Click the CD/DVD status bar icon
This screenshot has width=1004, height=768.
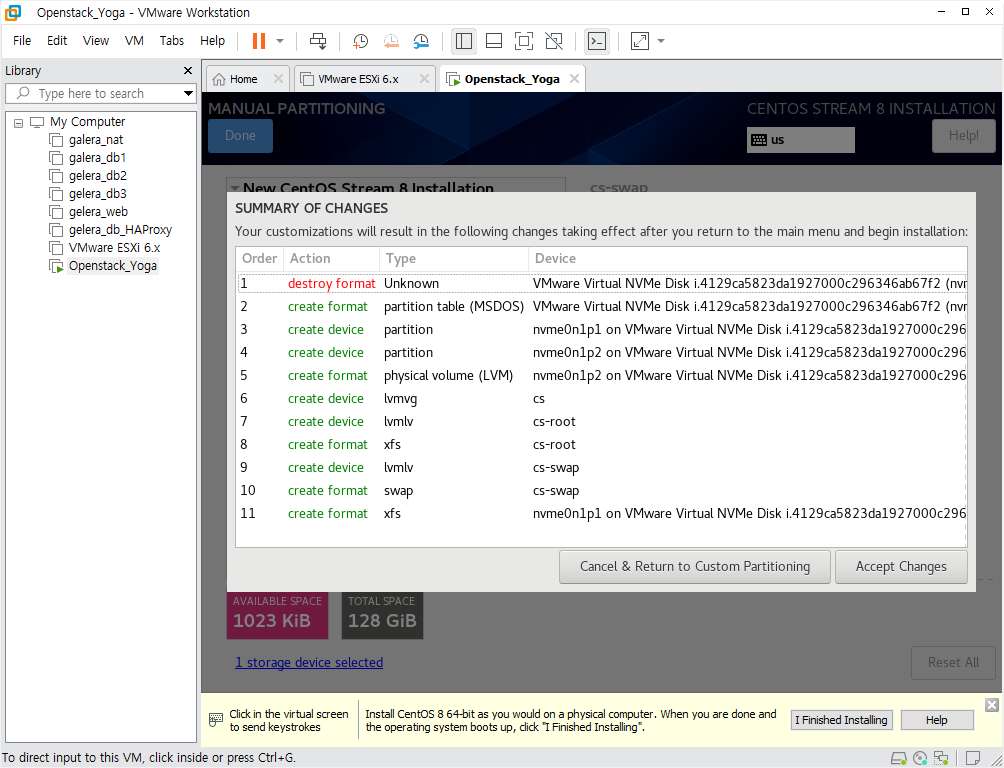pos(920,758)
